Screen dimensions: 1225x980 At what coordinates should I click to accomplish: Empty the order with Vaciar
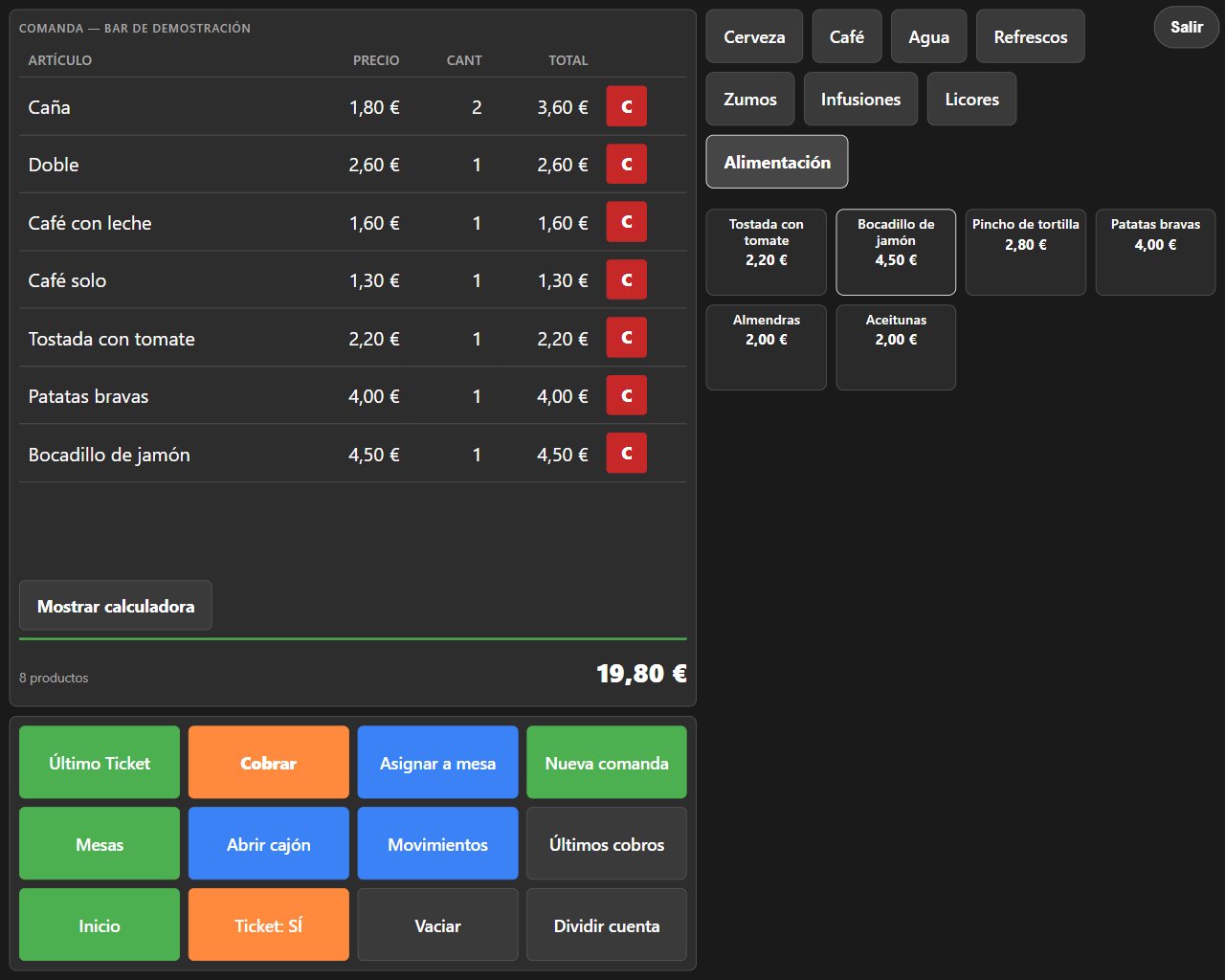(x=438, y=924)
